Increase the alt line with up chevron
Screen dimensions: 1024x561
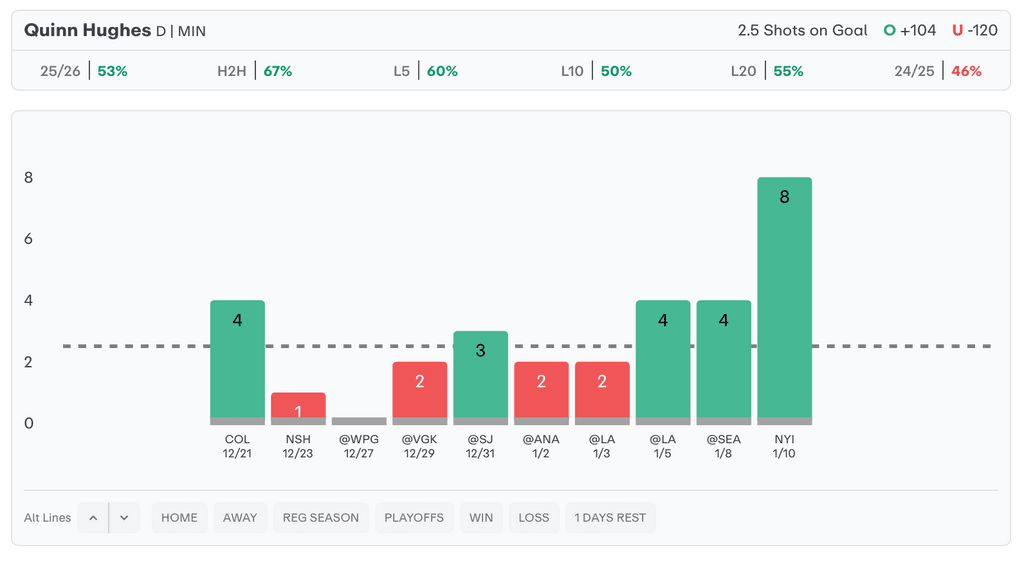93,518
